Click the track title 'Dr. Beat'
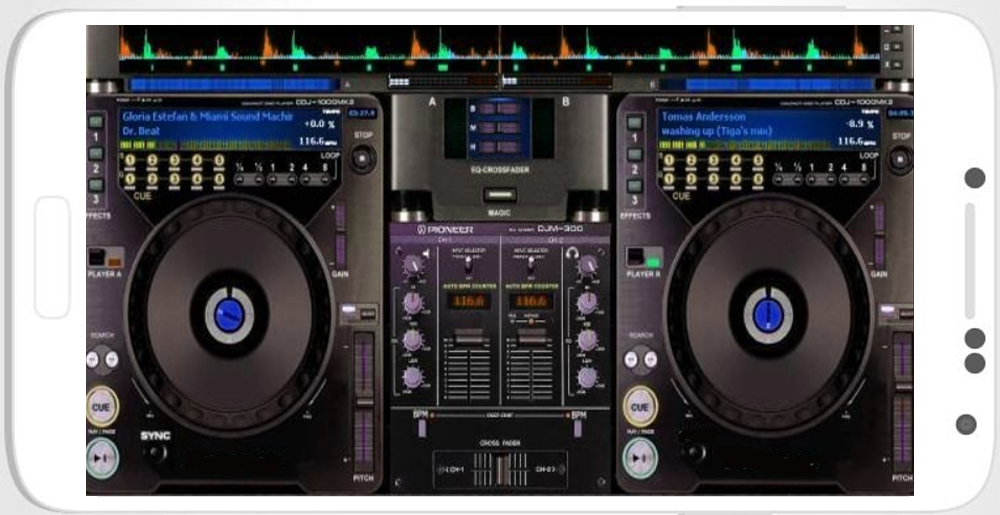1000x515 pixels. click(142, 131)
